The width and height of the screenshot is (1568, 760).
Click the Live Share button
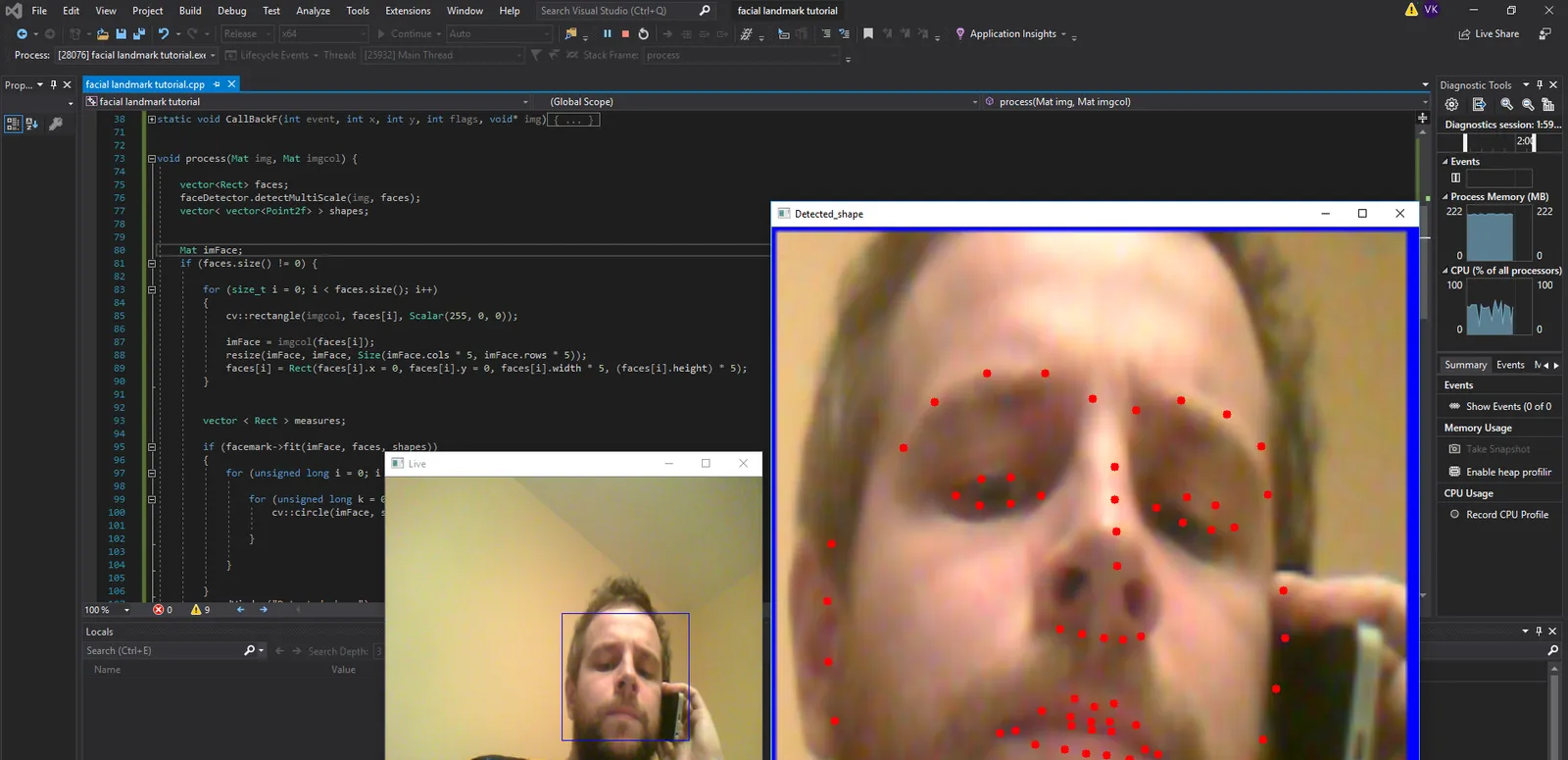coord(1489,33)
